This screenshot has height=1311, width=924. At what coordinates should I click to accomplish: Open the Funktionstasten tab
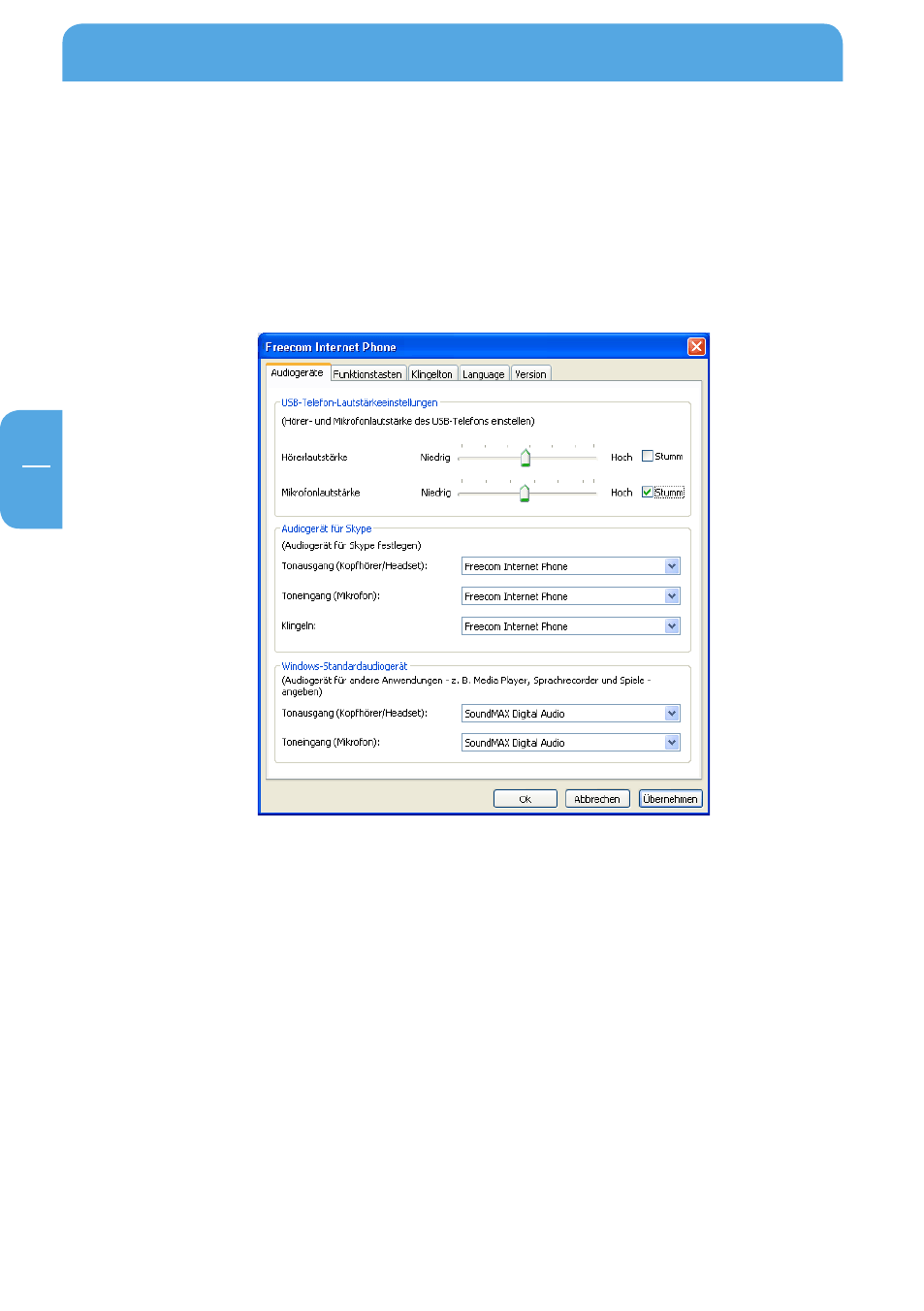[367, 374]
